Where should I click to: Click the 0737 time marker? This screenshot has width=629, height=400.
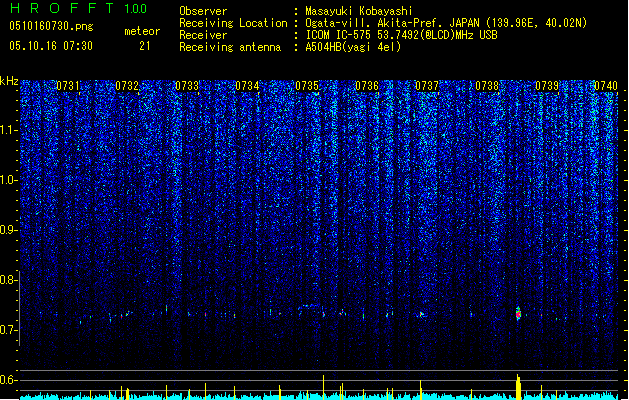pyautogui.click(x=427, y=86)
